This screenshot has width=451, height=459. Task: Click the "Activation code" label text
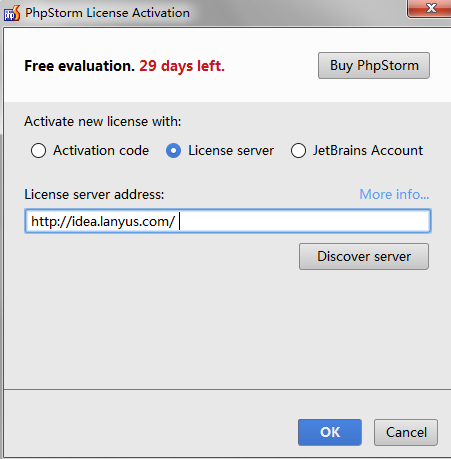[x=101, y=151]
